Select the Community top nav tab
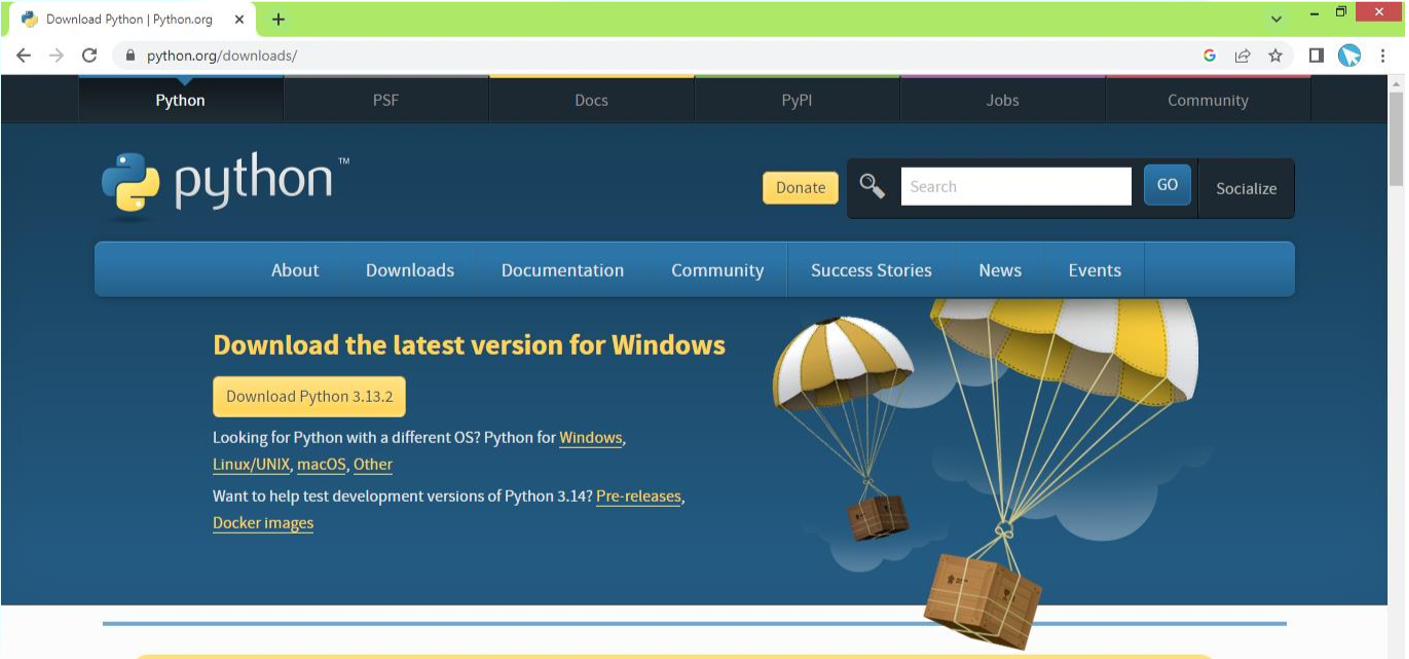1409x659 pixels. [1208, 100]
